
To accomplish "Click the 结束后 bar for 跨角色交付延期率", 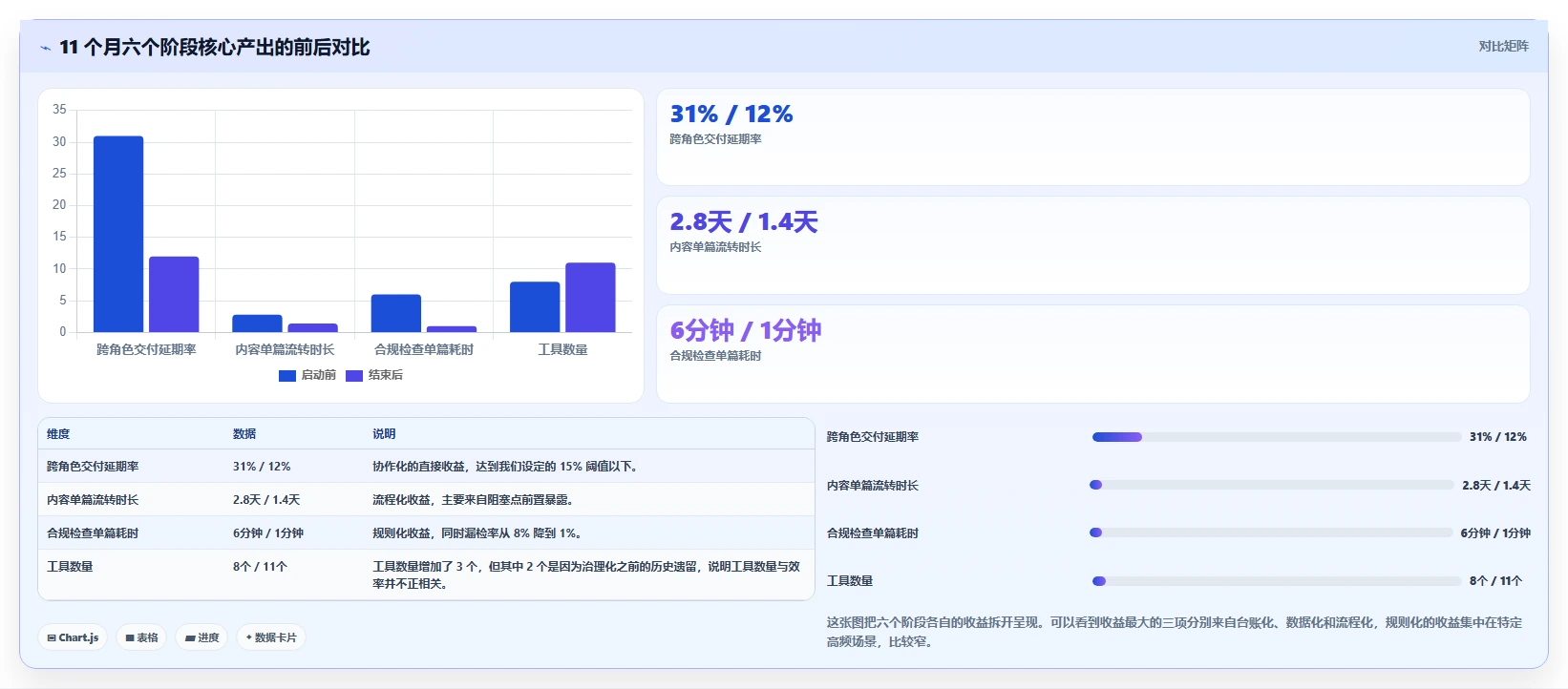I will click(x=174, y=294).
